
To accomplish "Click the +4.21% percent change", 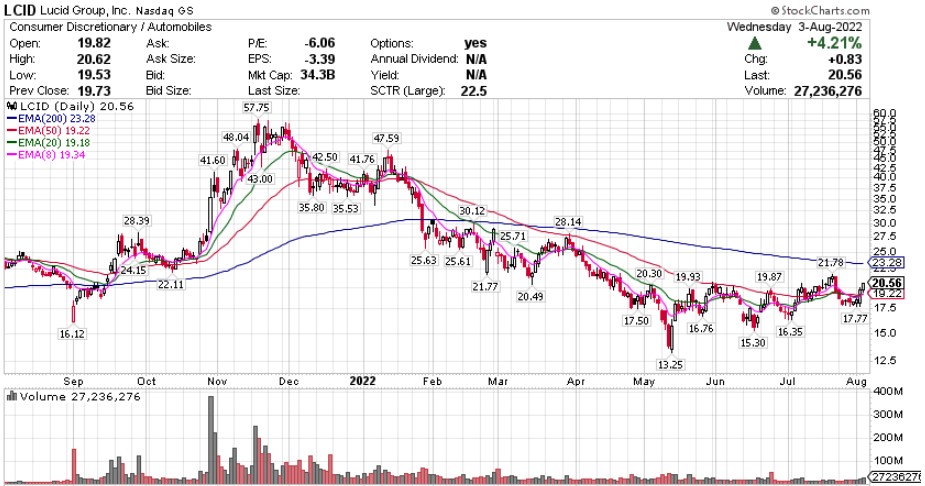I will coord(834,43).
